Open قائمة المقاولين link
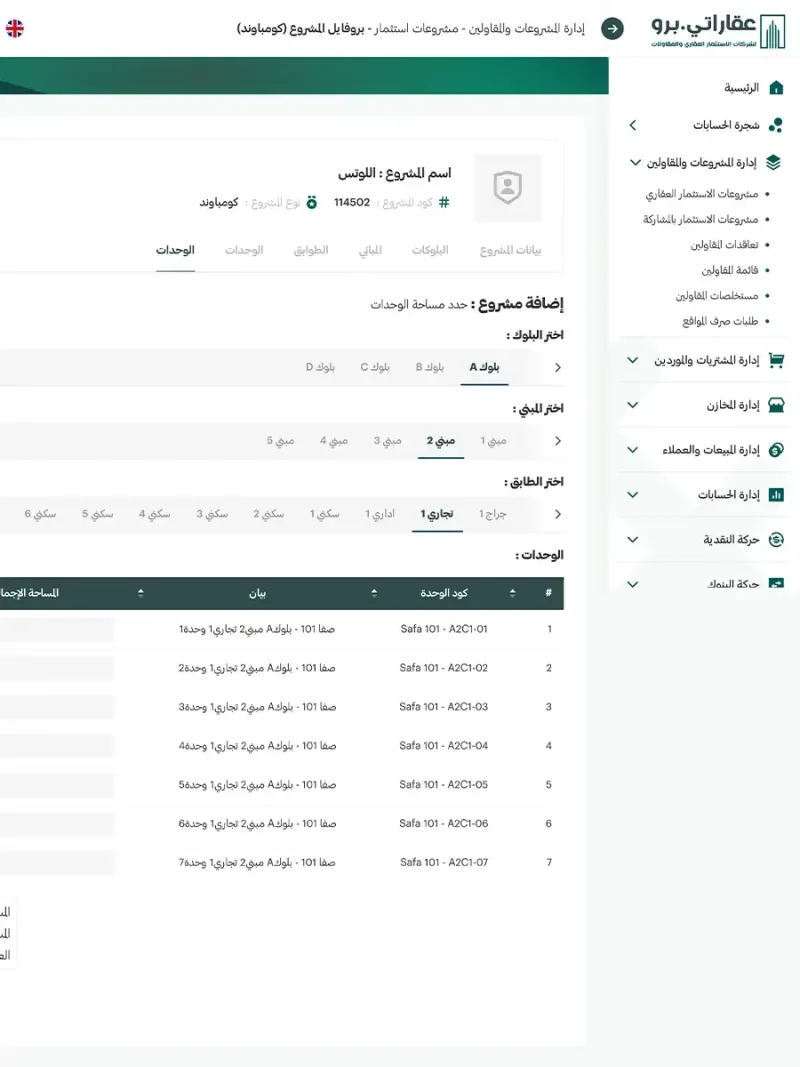The height and width of the screenshot is (1067, 800). 730,270
